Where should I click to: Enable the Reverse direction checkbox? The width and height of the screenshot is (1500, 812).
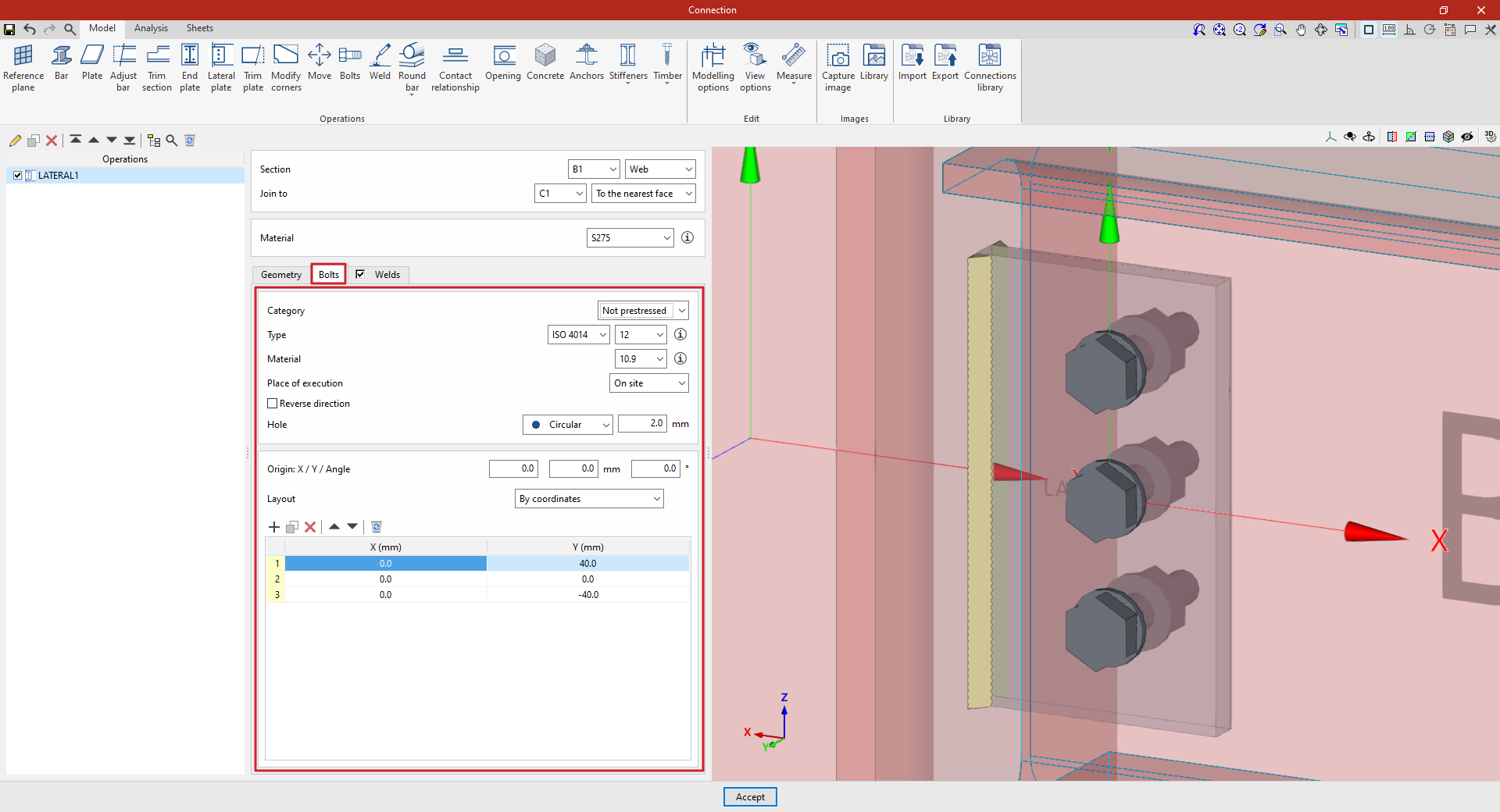pyautogui.click(x=273, y=404)
